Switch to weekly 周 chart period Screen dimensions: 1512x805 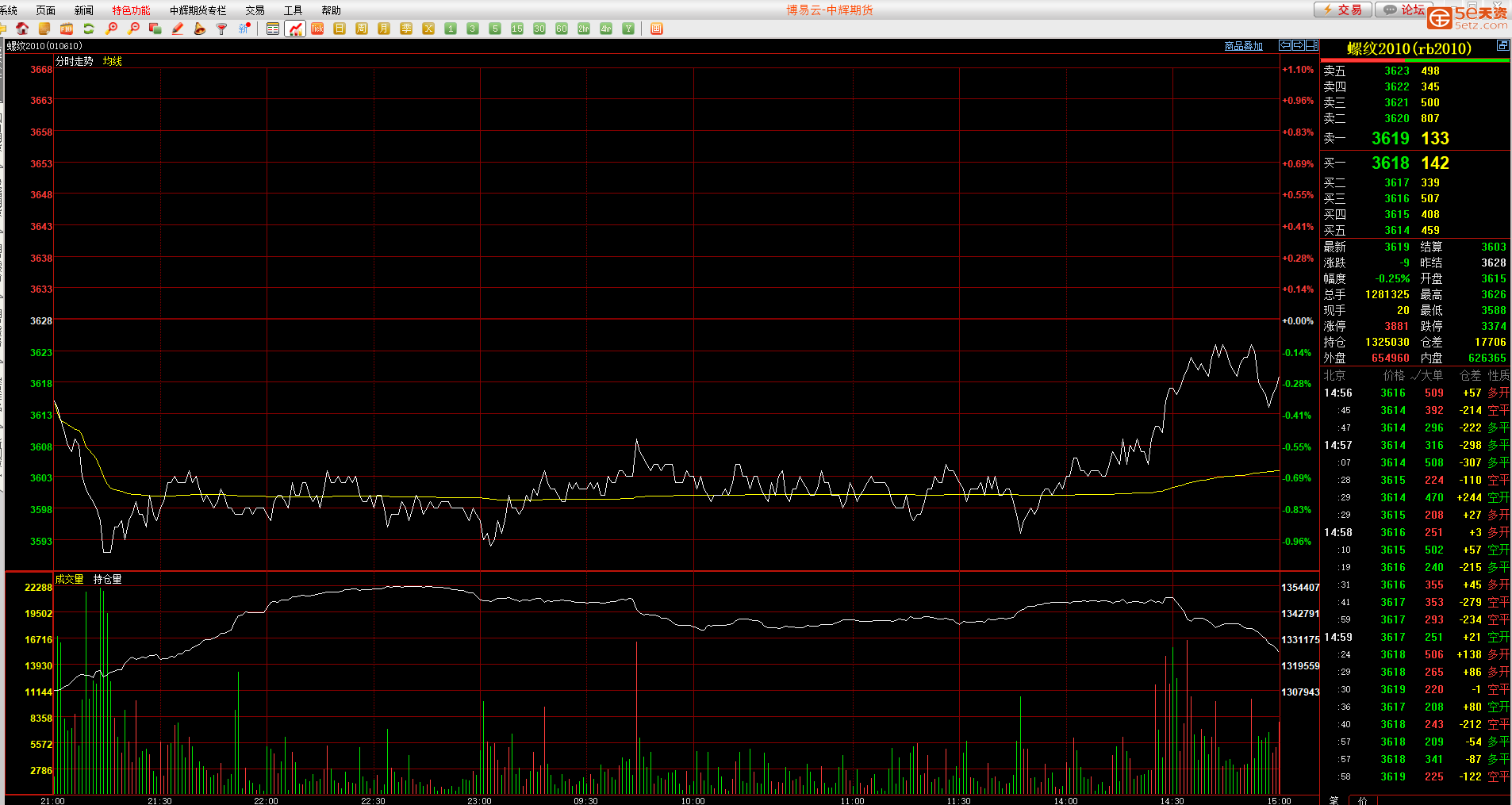[362, 29]
